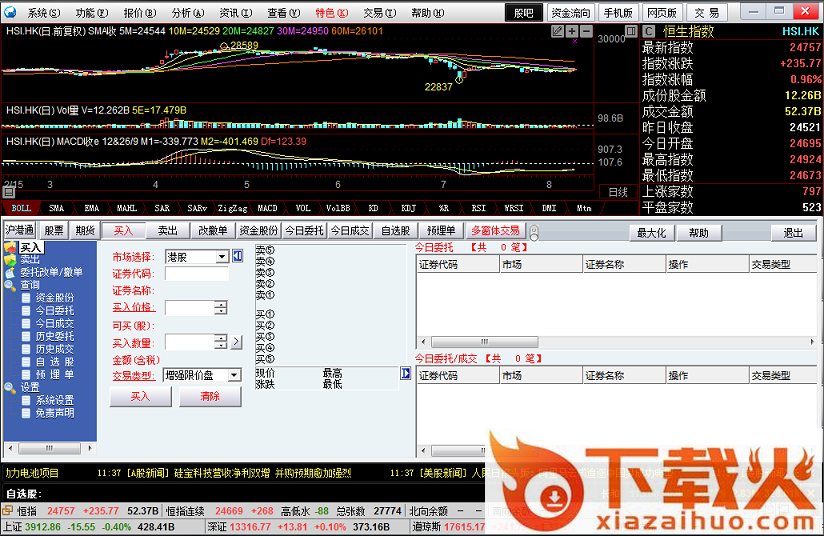
Task: Select 今日委托 in the left tree
Action: click(x=54, y=323)
